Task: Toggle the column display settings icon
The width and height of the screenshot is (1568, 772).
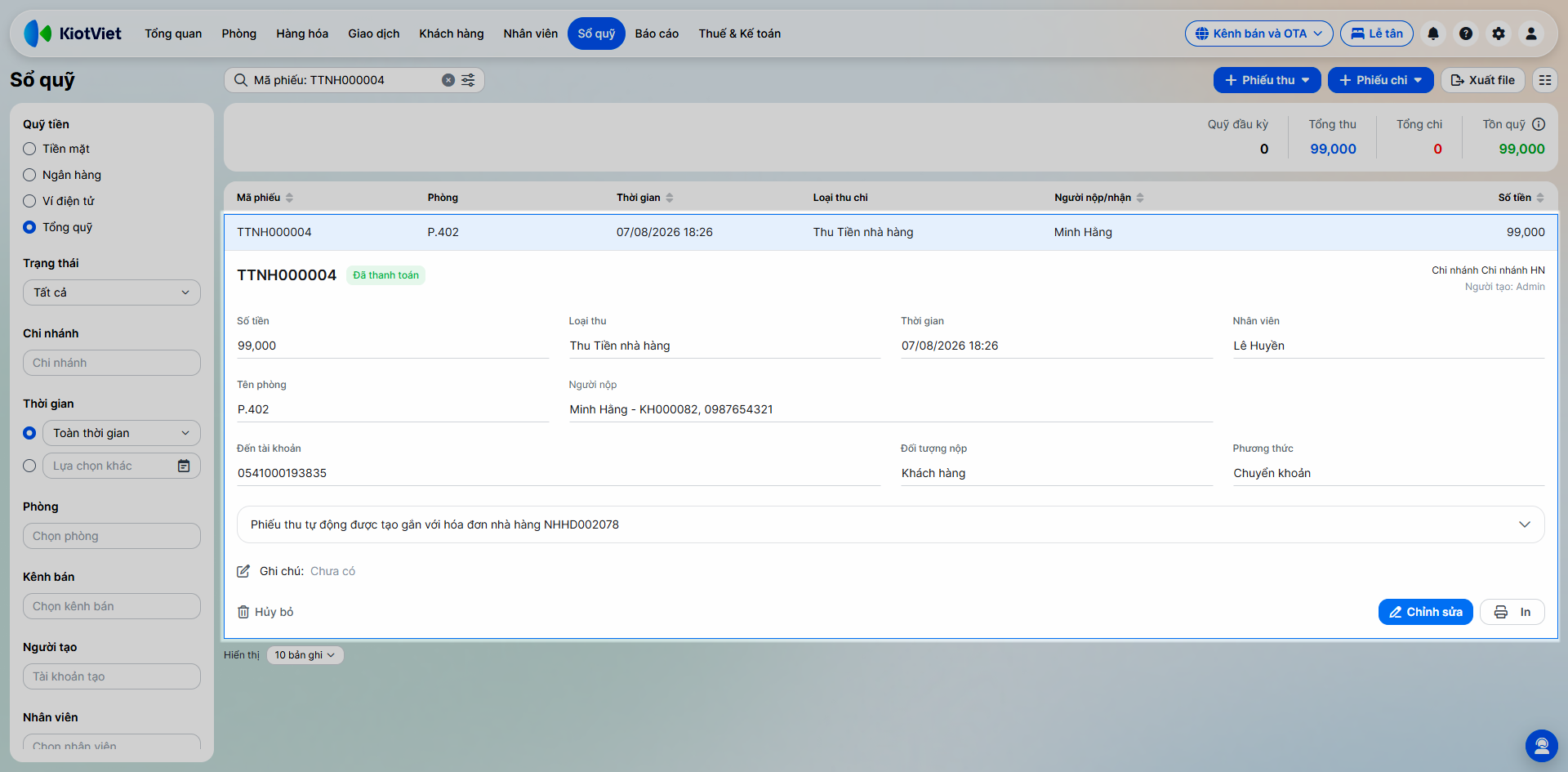Action: pyautogui.click(x=1545, y=80)
